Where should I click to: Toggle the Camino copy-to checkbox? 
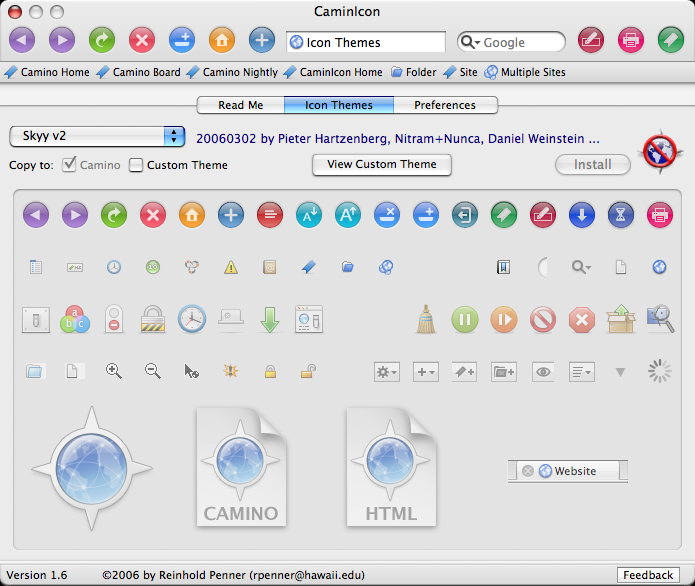pyautogui.click(x=69, y=164)
